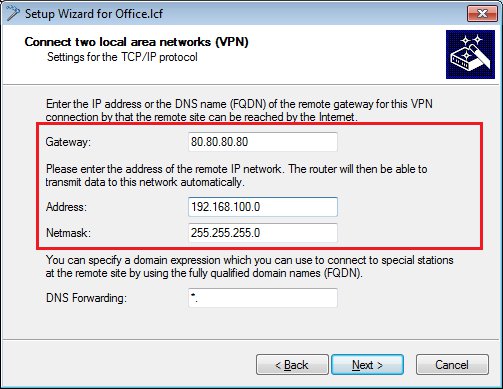
Task: Click the Gateway label
Action: [68, 142]
